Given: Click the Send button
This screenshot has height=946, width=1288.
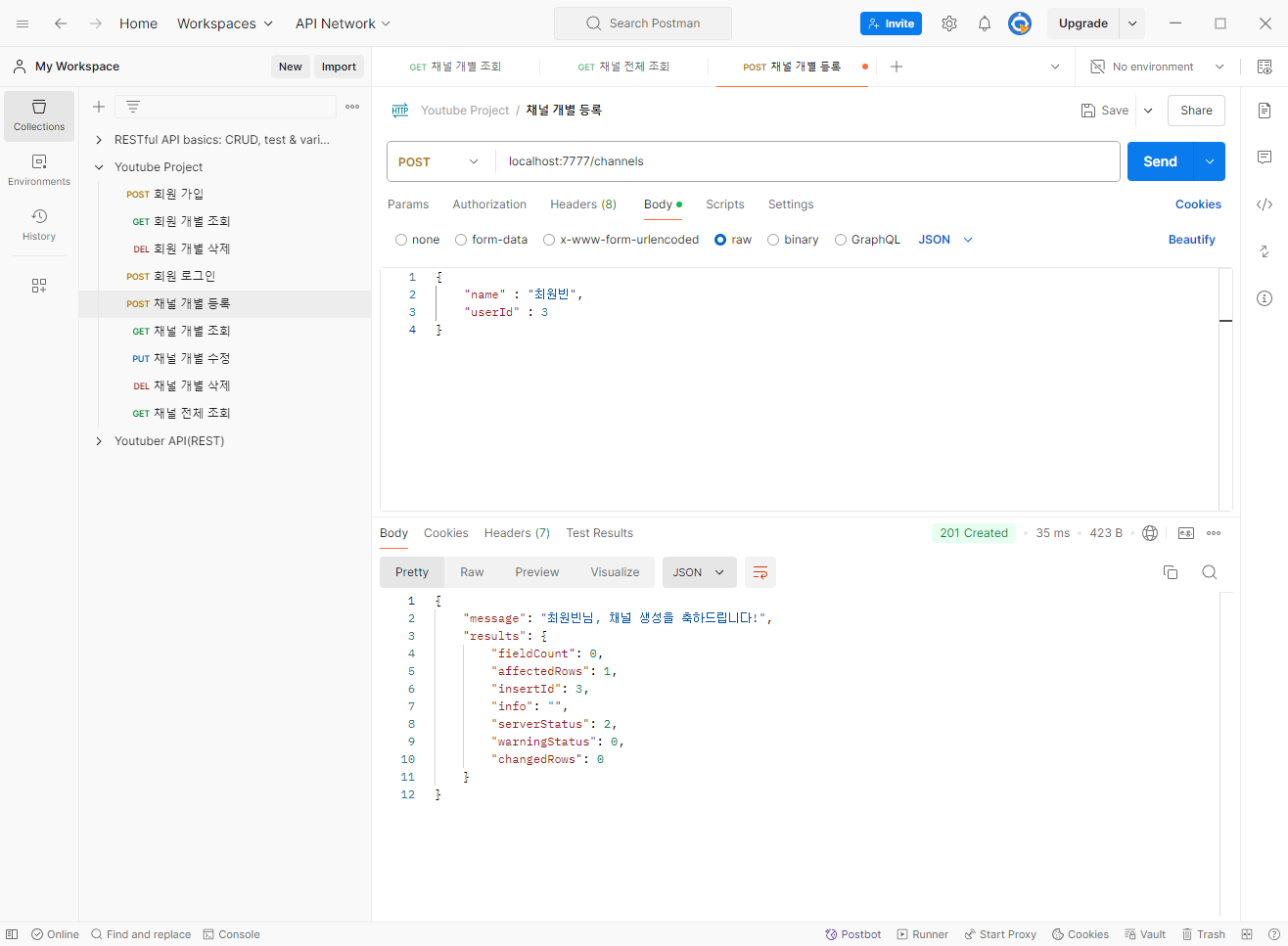Looking at the screenshot, I should [x=1161, y=161].
